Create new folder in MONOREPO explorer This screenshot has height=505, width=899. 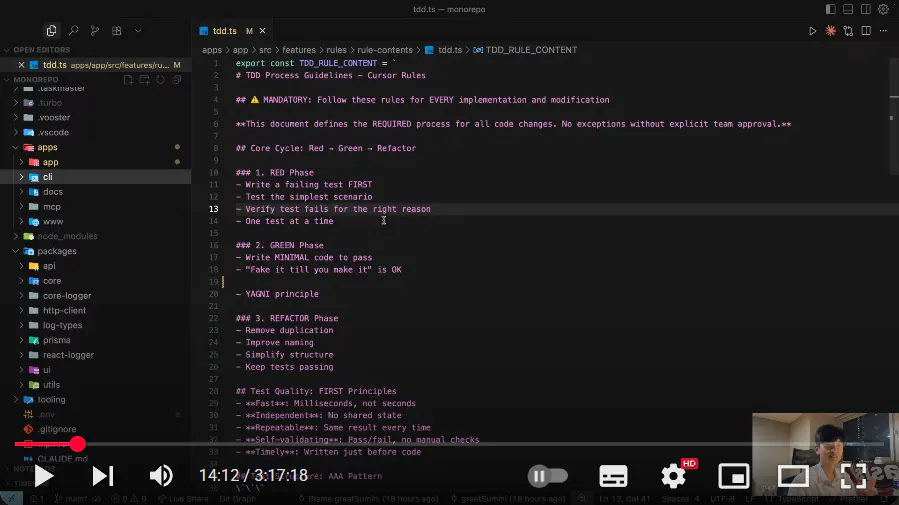coord(144,80)
